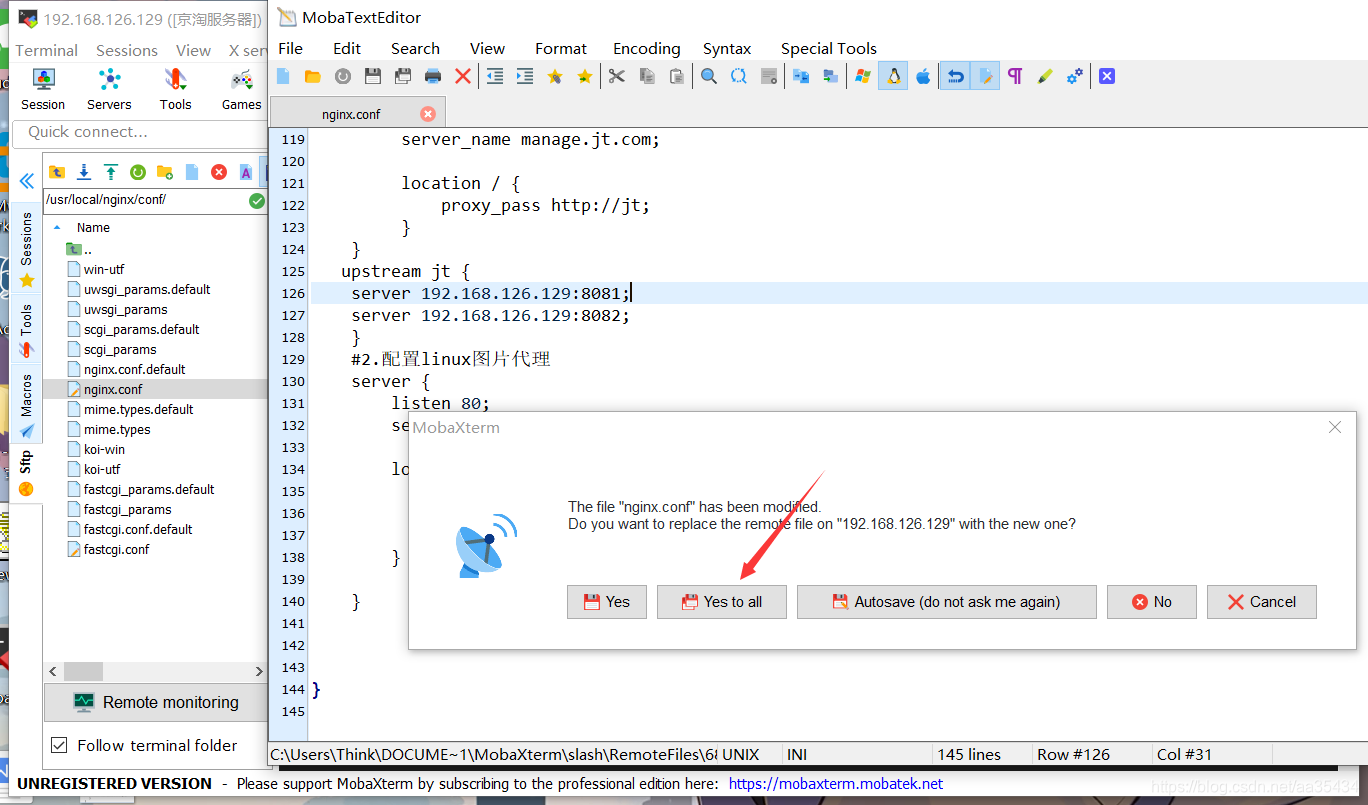Image resolution: width=1368 pixels, height=805 pixels.
Task: Click the Remote monitoring button
Action: (156, 702)
